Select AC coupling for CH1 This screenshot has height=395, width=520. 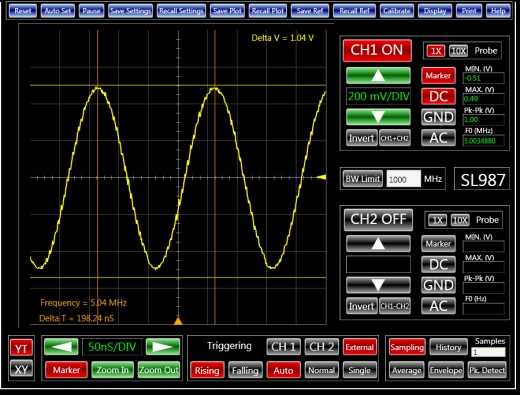pyautogui.click(x=438, y=138)
